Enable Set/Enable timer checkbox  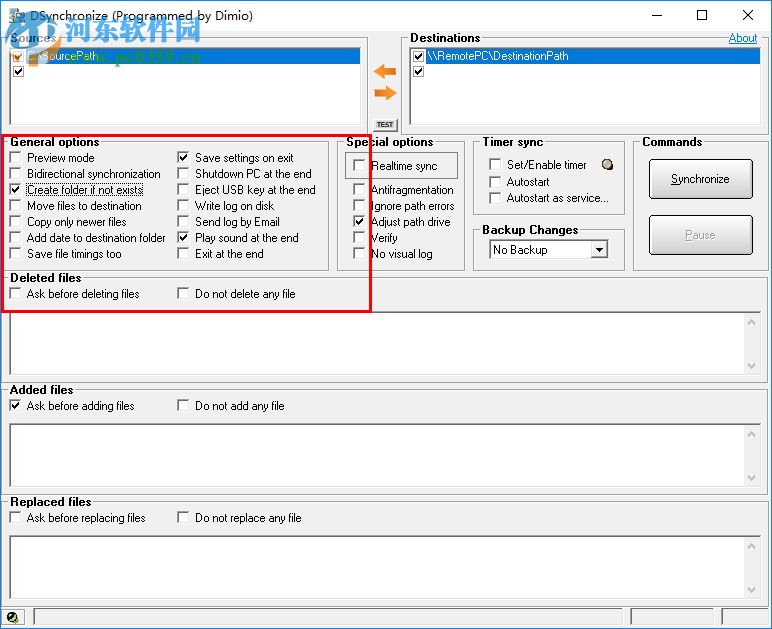tap(495, 164)
